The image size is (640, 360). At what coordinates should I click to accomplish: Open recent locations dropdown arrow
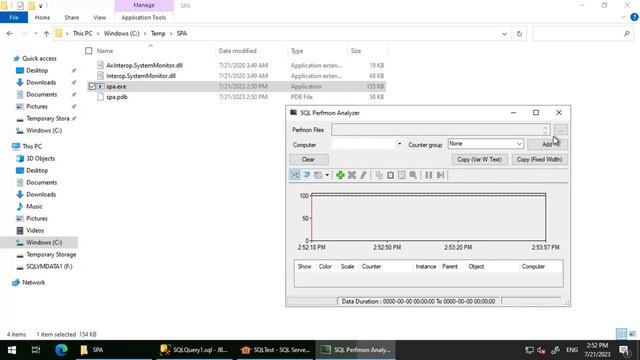tap(36, 33)
